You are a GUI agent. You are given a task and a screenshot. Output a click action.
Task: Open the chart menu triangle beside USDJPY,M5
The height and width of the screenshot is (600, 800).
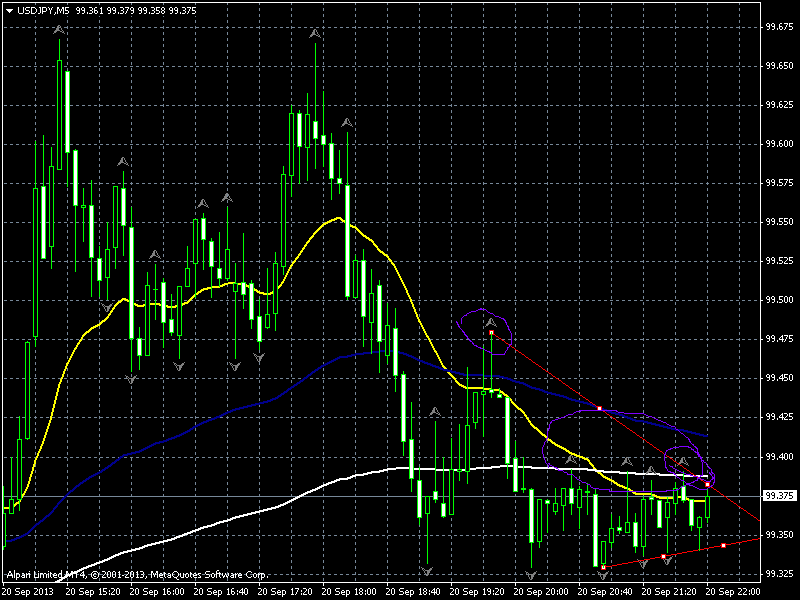9,11
